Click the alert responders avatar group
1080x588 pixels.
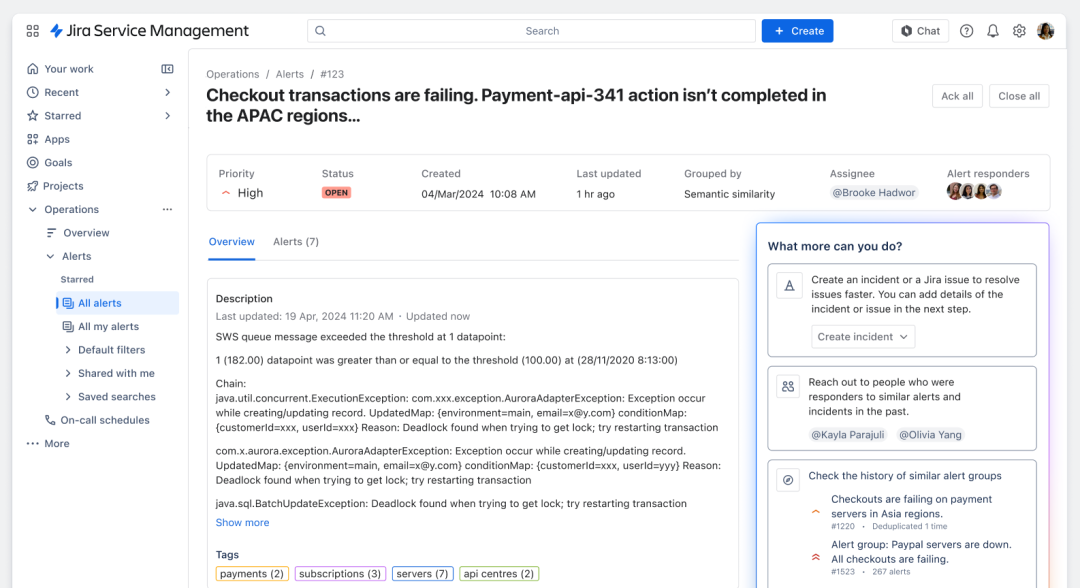coord(974,191)
